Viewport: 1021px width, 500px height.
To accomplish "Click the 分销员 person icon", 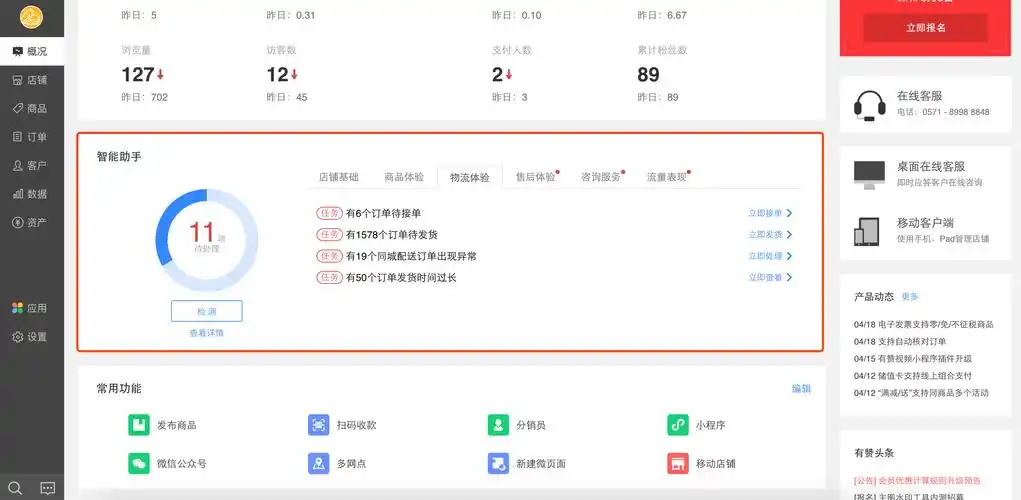I will pyautogui.click(x=498, y=425).
